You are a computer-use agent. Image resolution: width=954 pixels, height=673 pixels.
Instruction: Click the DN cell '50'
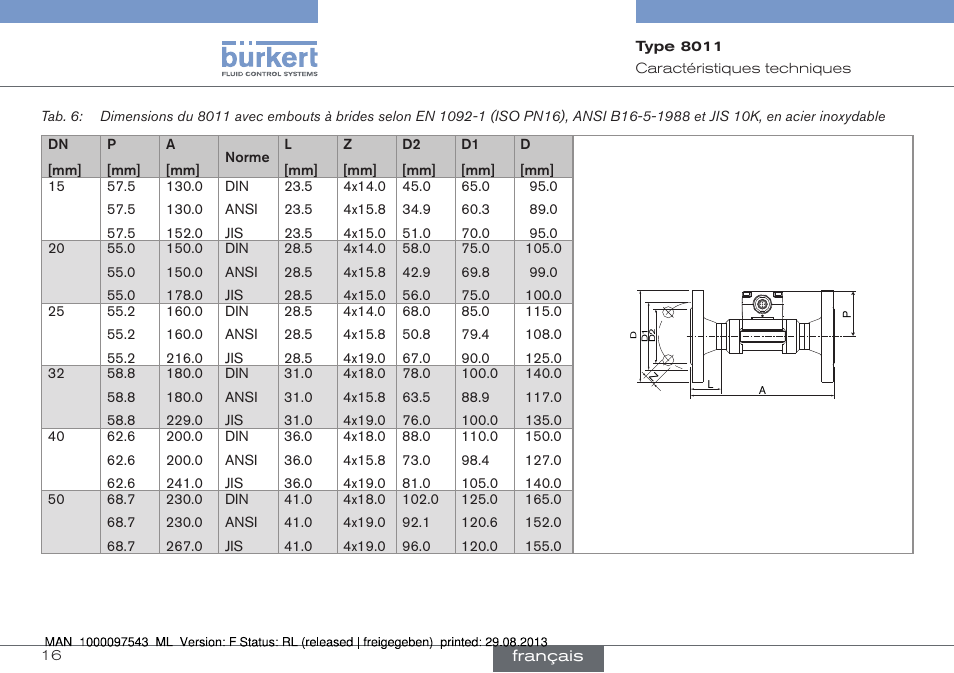tap(56, 499)
